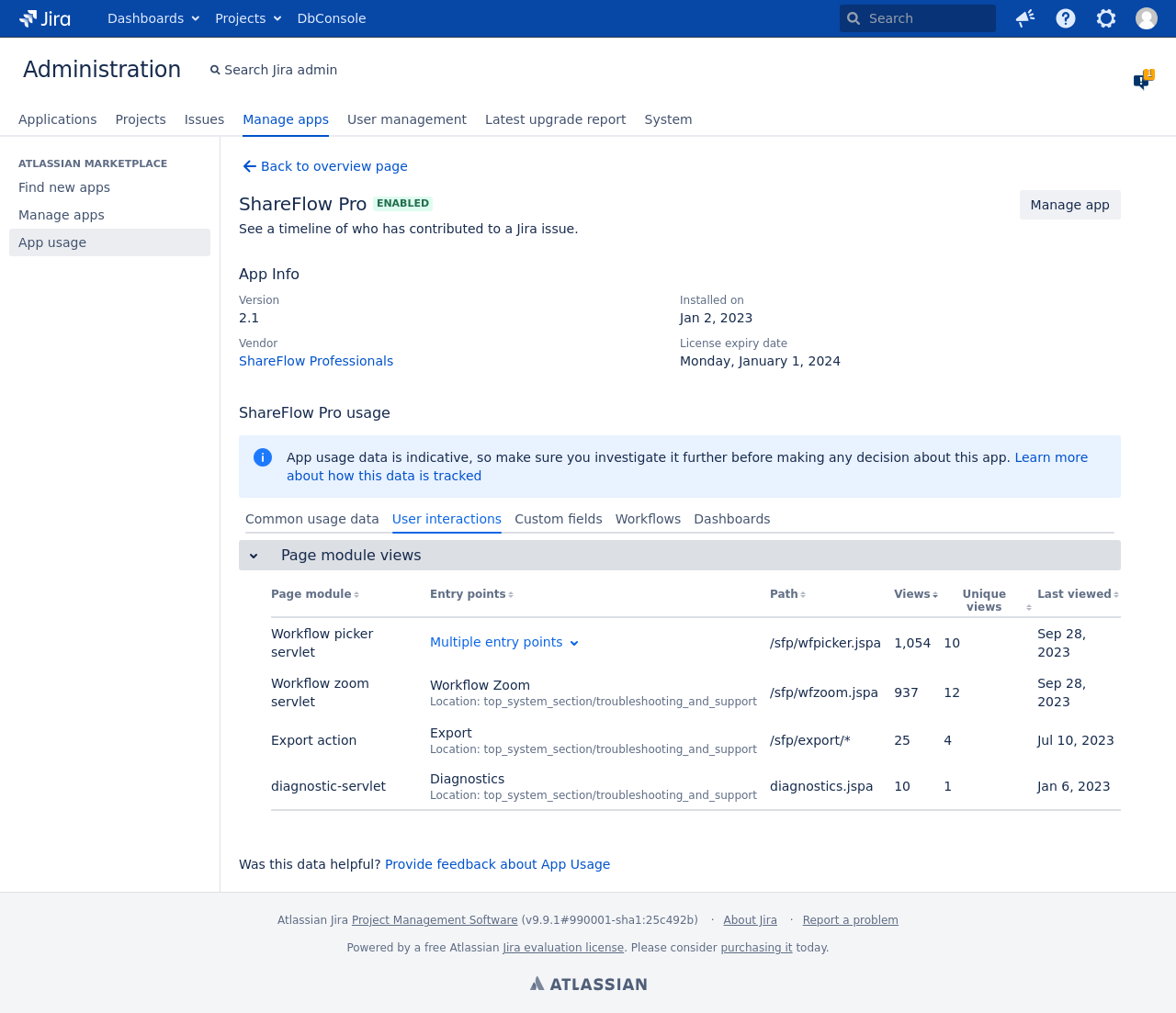Click Report a problem footer link
The width and height of the screenshot is (1176, 1013).
coord(851,920)
